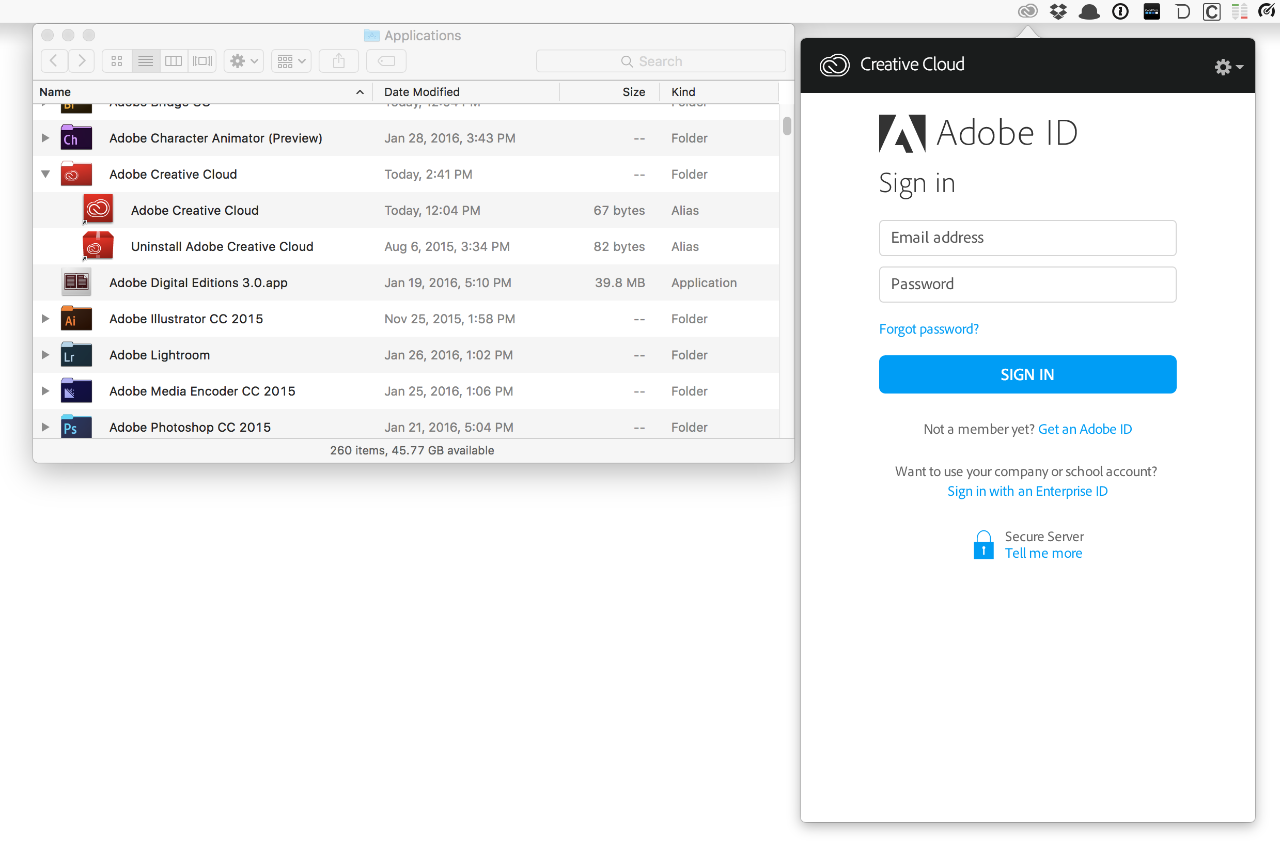Sort by the Kind column header
Viewport: 1280px width, 849px height.
click(x=720, y=92)
